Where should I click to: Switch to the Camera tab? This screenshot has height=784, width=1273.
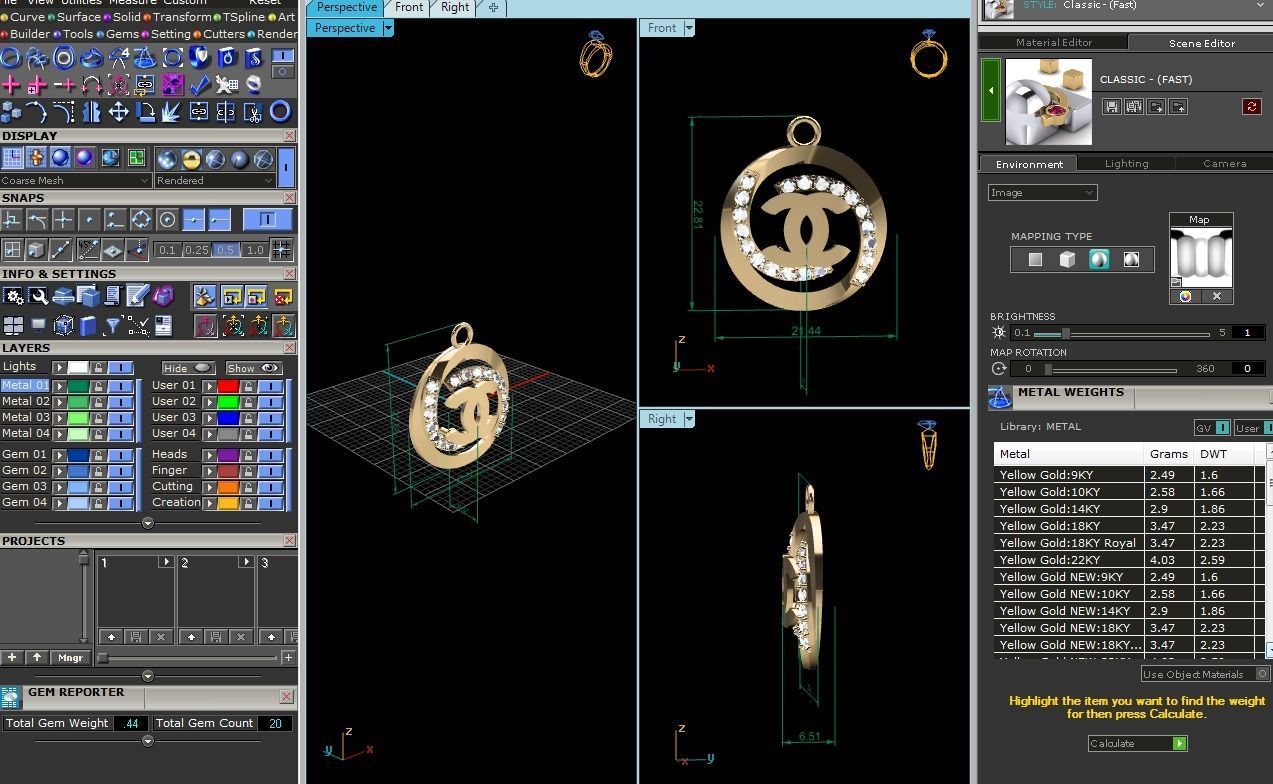(x=1224, y=163)
